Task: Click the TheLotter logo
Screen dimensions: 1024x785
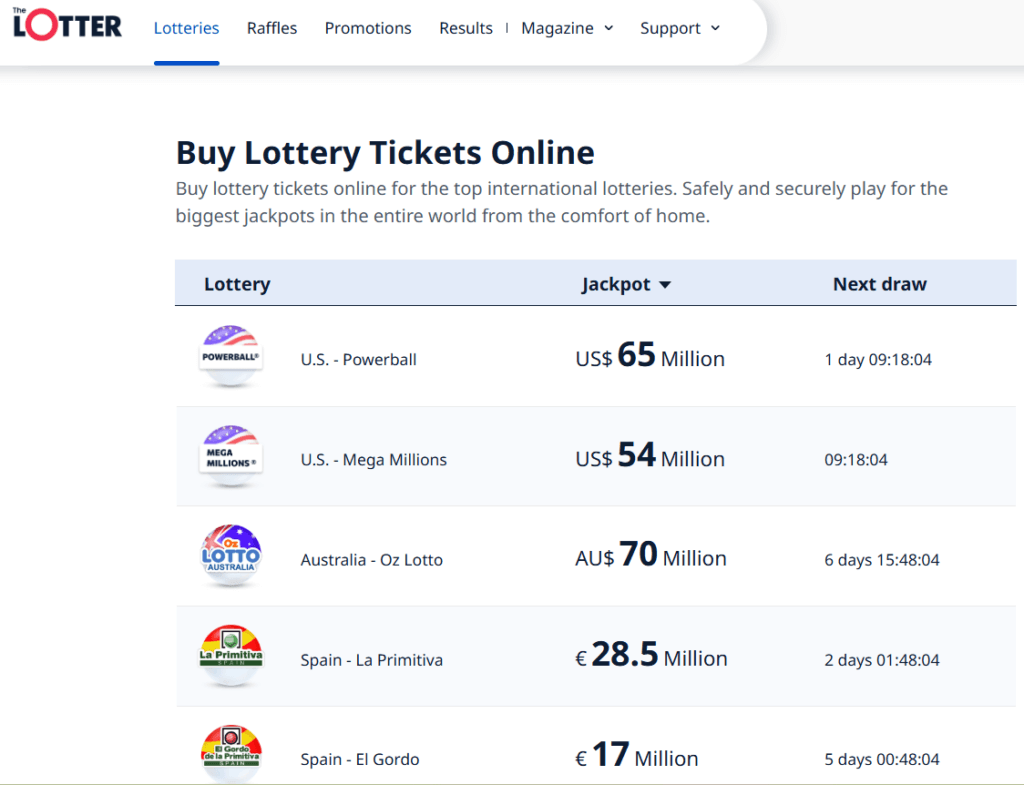Action: click(67, 24)
